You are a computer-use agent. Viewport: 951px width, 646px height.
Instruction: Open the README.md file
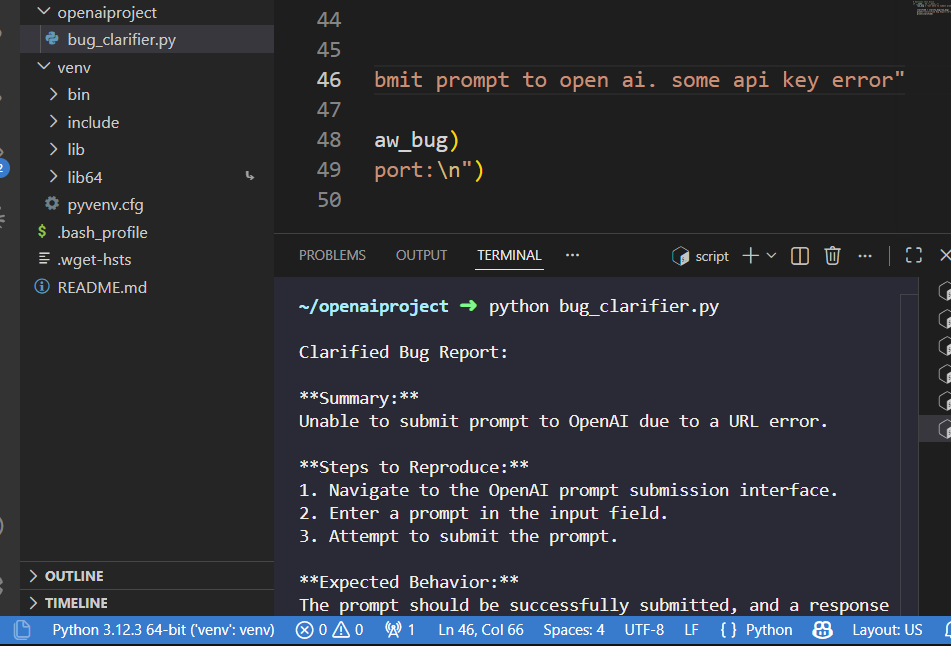102,287
